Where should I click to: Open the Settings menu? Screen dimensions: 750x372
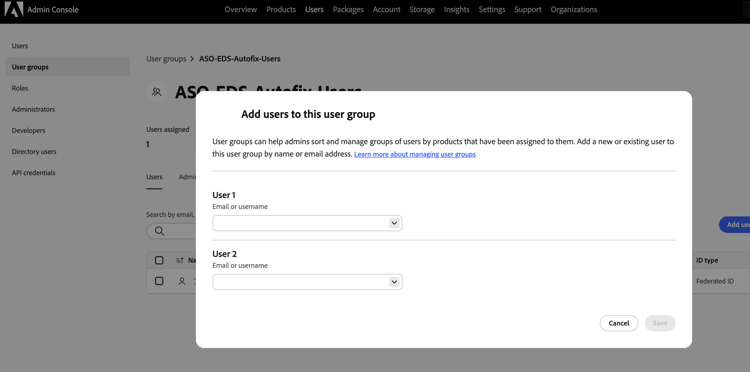[492, 10]
